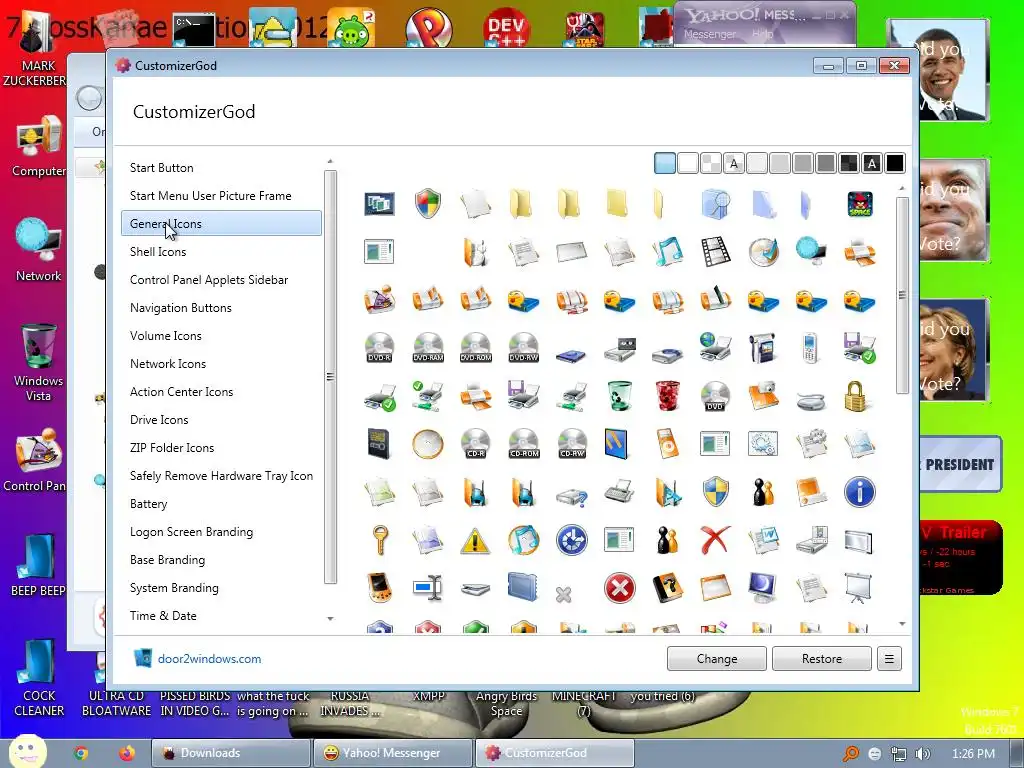The image size is (1024, 768).
Task: Select the magnifier search folder icon
Action: click(x=715, y=204)
